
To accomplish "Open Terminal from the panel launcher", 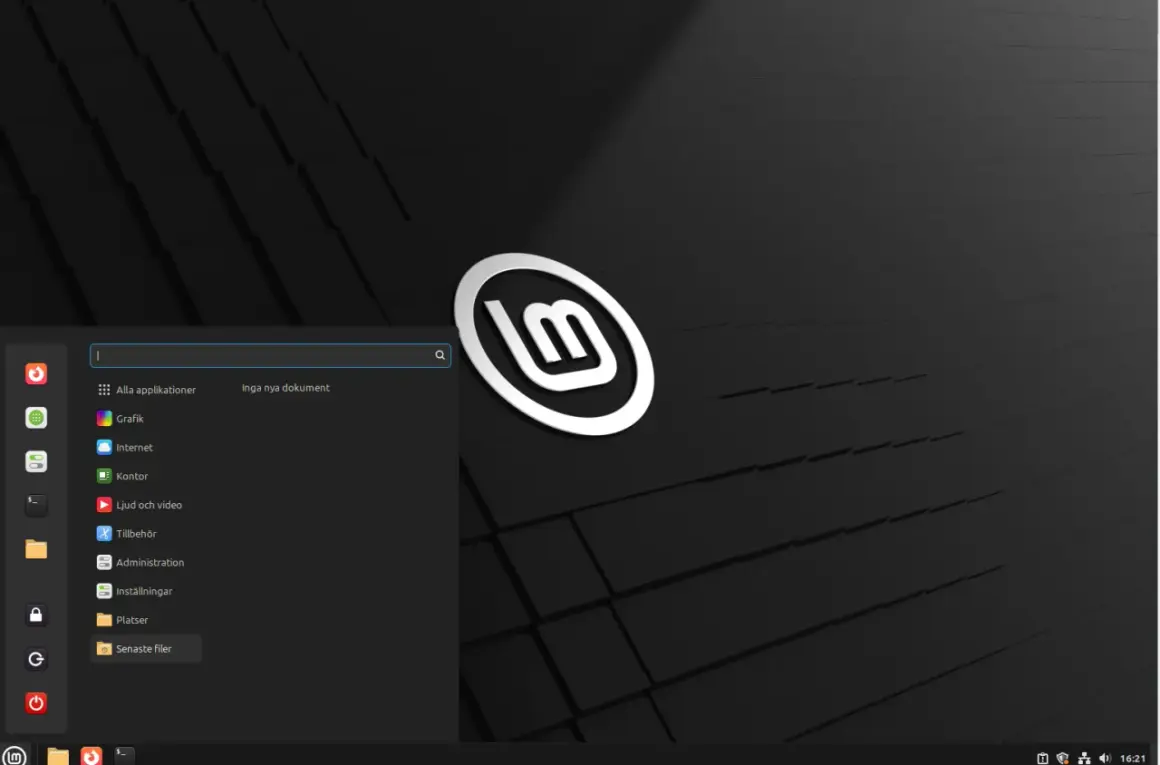I will 124,755.
